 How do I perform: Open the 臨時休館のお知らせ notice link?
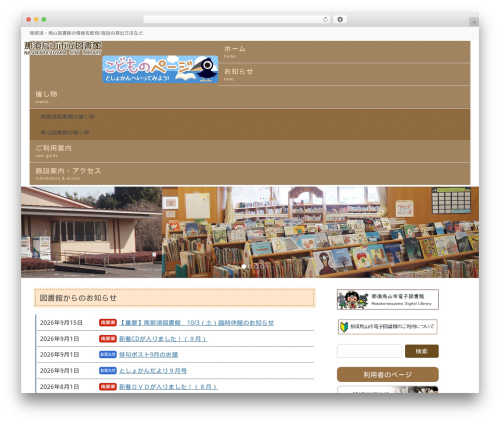196,323
